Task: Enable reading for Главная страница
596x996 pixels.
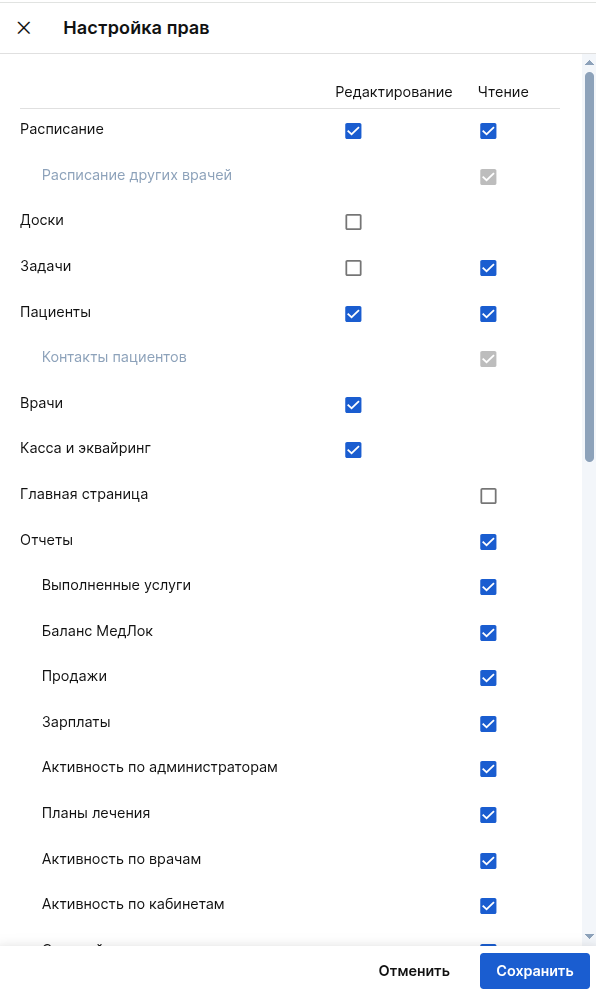Action: click(488, 495)
